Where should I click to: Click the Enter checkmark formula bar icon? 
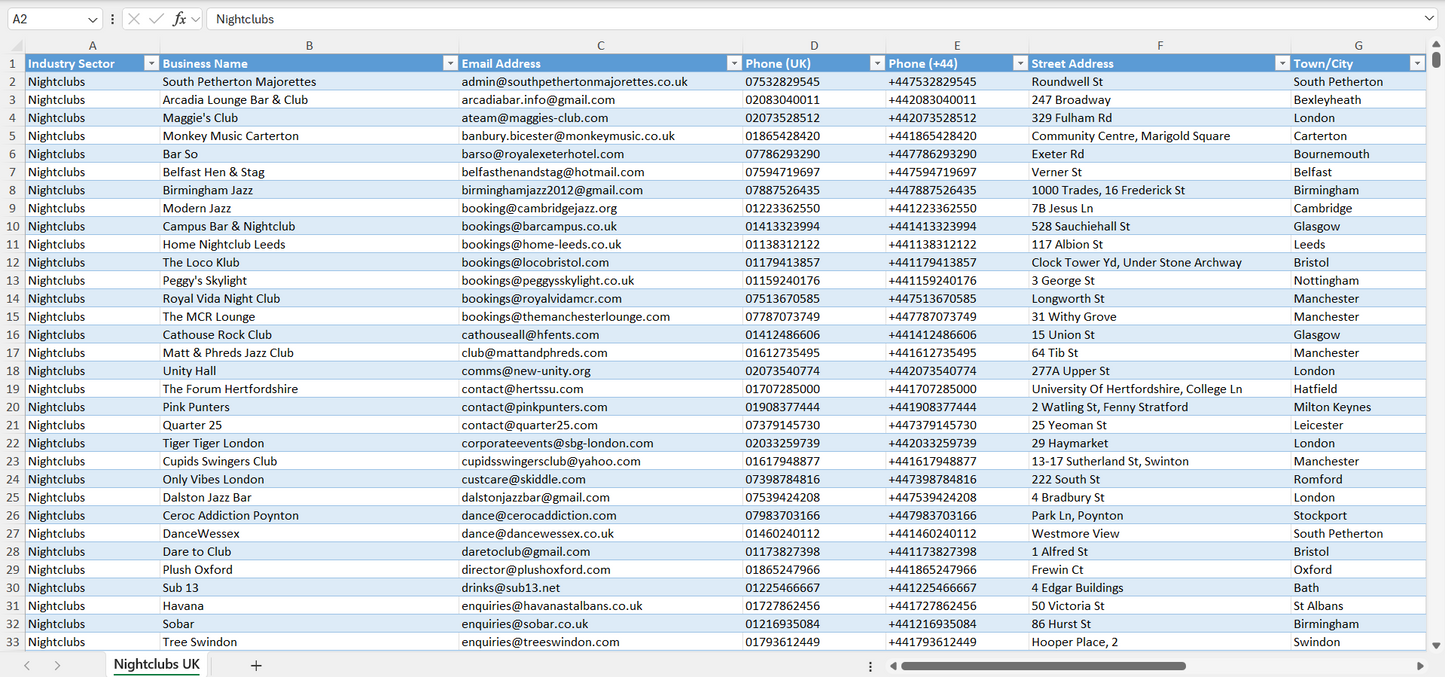click(156, 19)
